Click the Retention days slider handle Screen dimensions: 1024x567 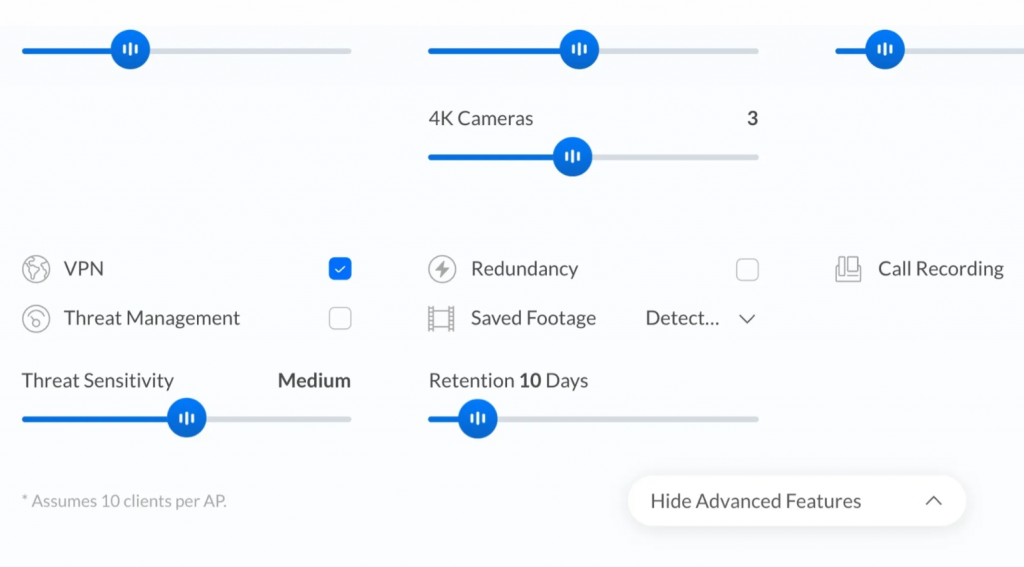[478, 418]
